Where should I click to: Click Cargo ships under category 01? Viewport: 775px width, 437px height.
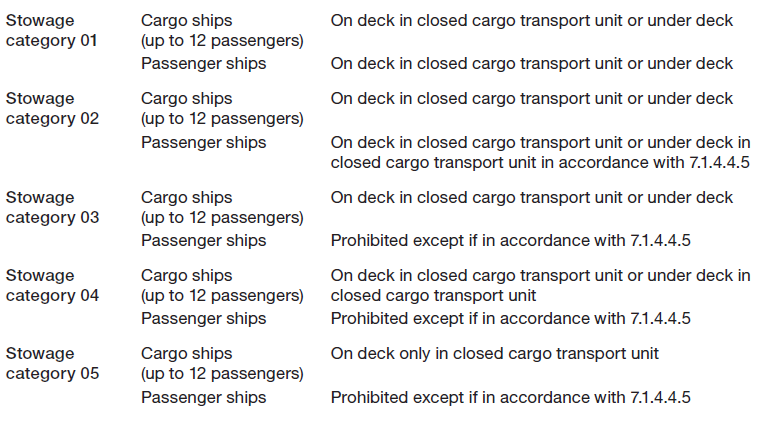pyautogui.click(x=222, y=30)
